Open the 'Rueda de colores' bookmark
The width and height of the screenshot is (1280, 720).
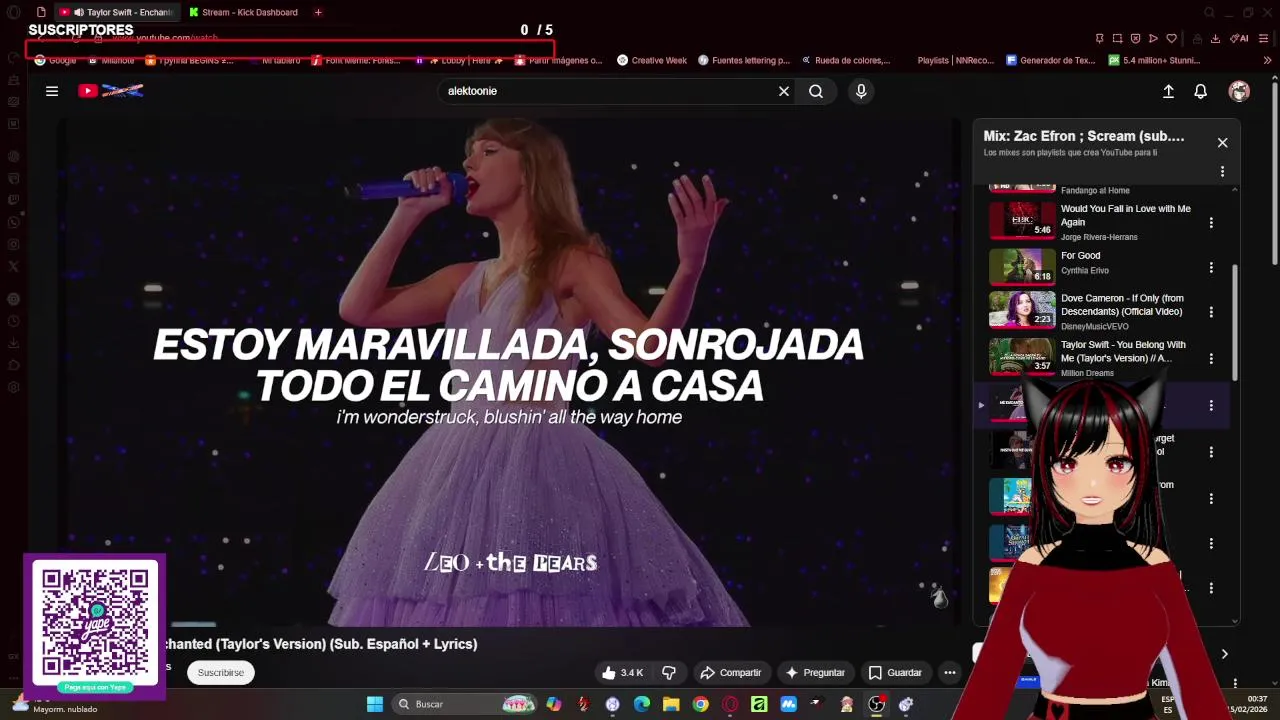(846, 60)
